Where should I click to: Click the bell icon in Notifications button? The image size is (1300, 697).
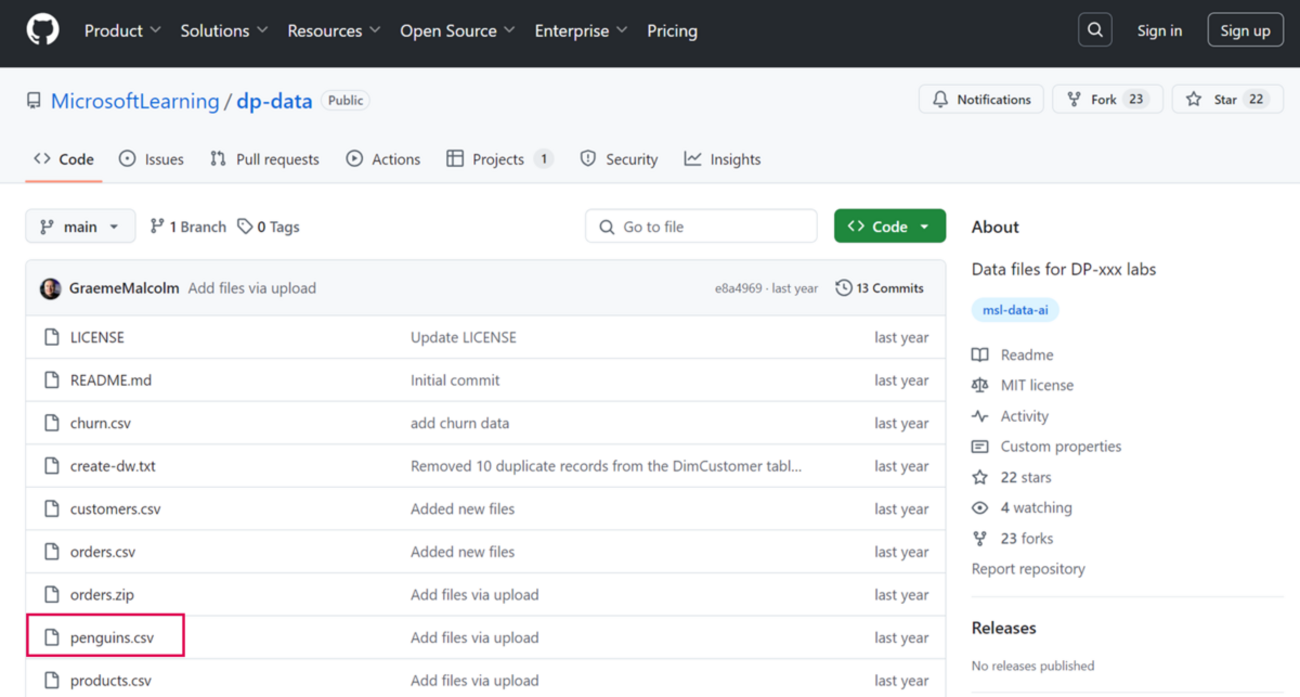pos(940,99)
